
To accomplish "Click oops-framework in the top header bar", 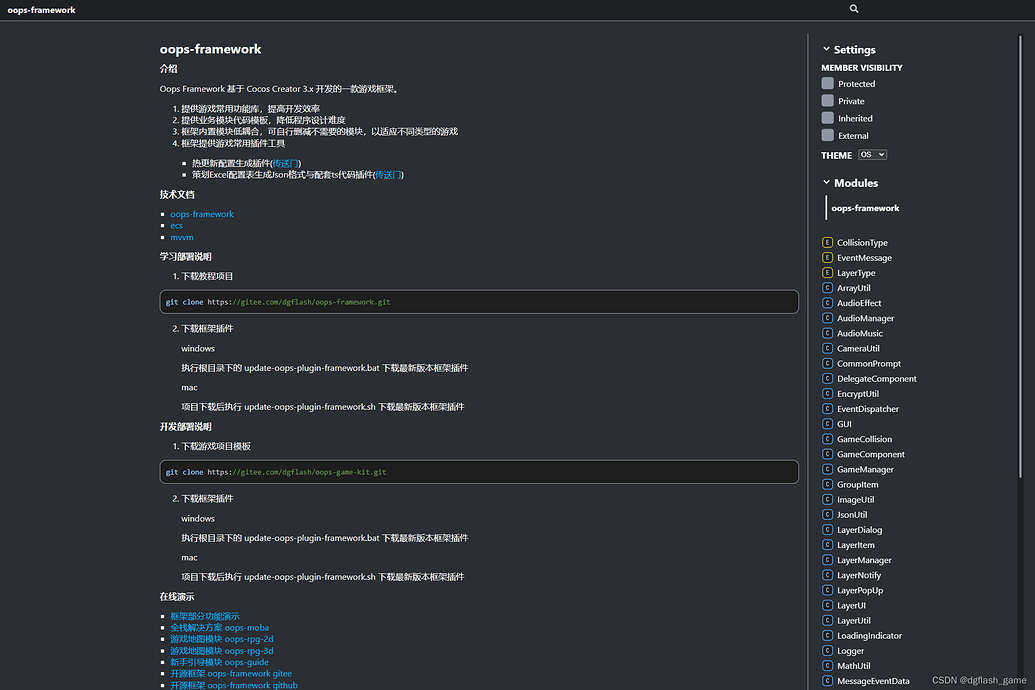I will tap(41, 9).
